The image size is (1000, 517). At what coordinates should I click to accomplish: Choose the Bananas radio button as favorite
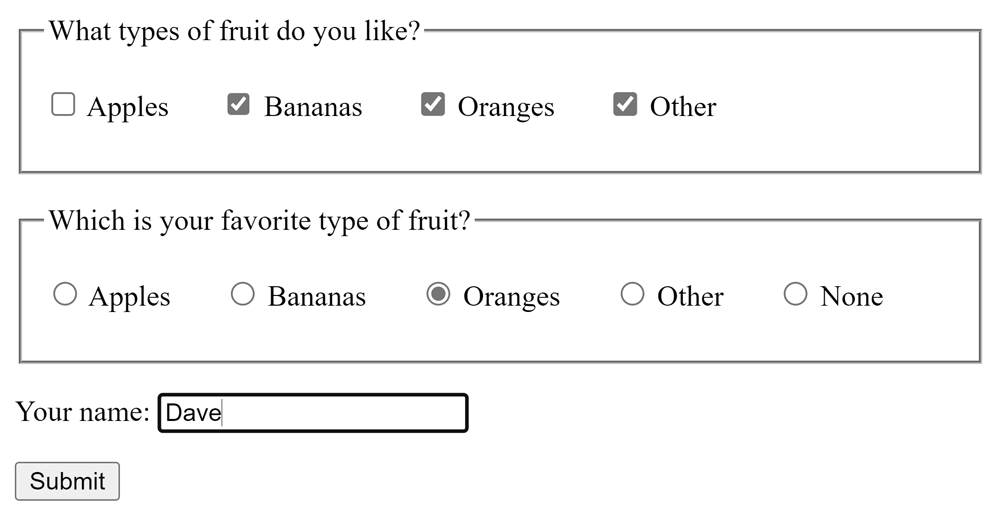tap(243, 294)
